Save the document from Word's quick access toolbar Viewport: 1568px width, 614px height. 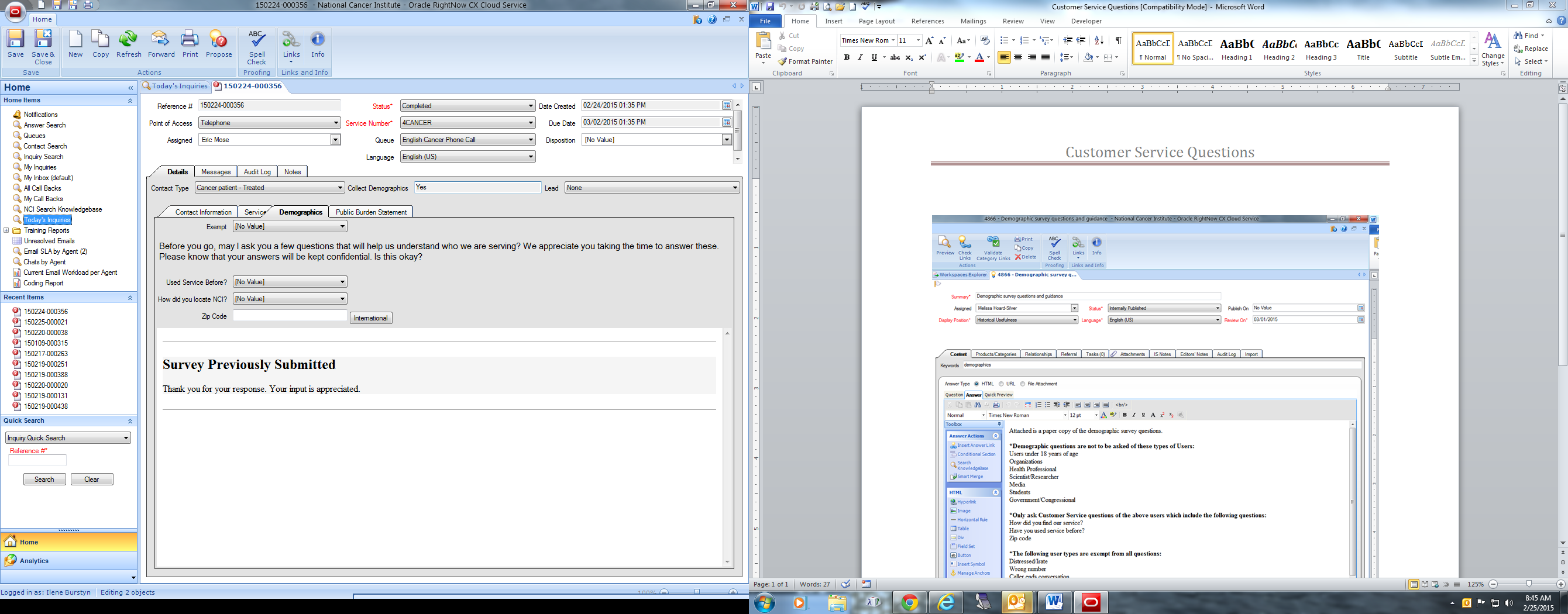click(770, 6)
